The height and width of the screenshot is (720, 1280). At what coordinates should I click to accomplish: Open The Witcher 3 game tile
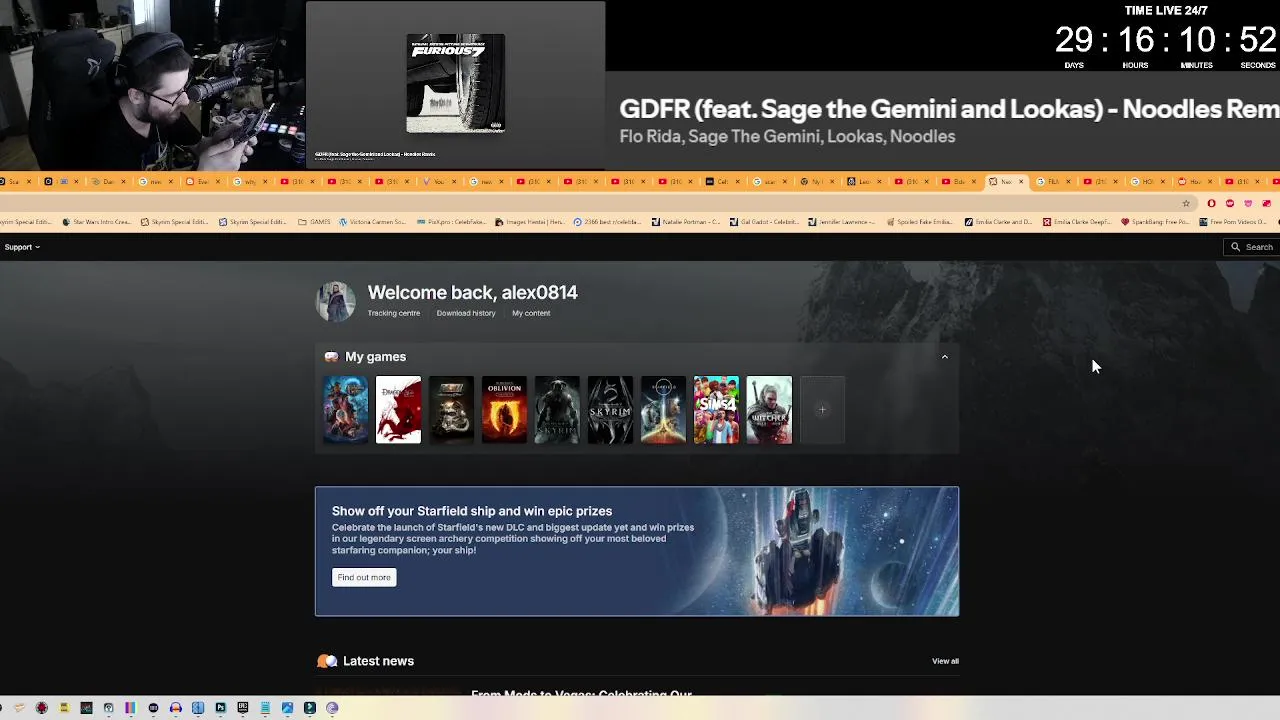[x=769, y=410]
